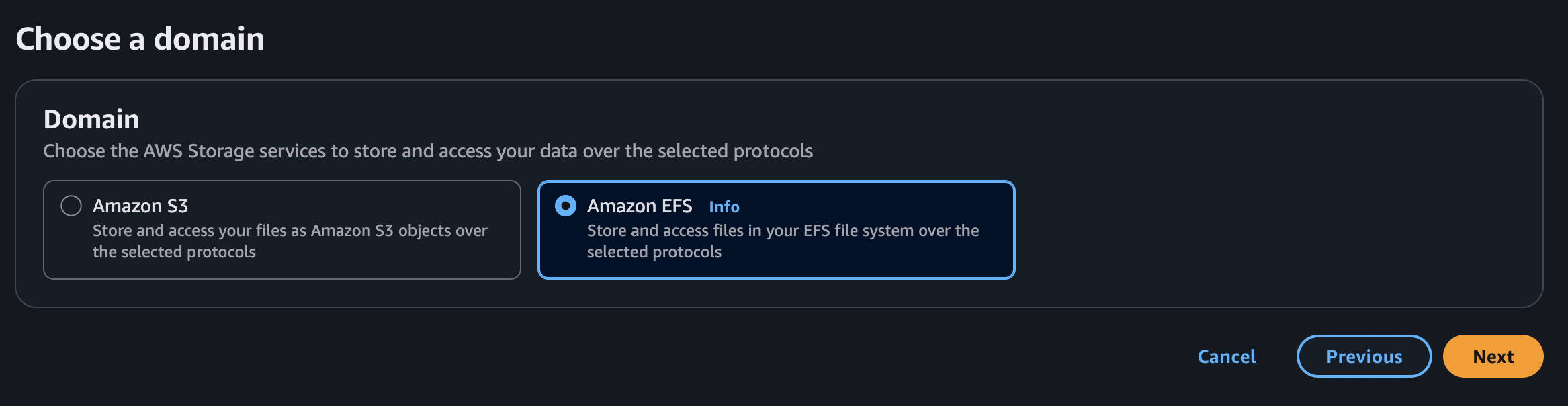
Task: Click the S3 card description text
Action: (x=290, y=241)
